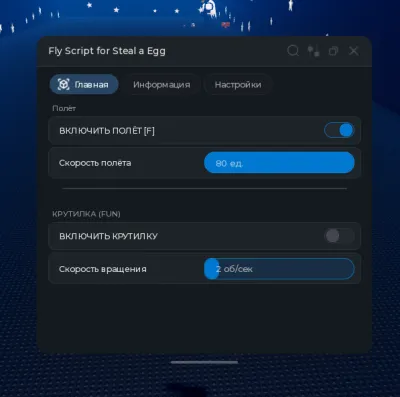The height and width of the screenshot is (397, 400).
Task: Click the drag handle bar below the window
Action: (204, 362)
